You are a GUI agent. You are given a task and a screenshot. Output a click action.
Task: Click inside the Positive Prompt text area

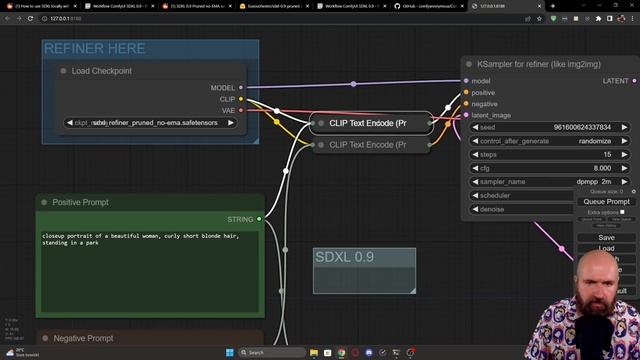150,271
